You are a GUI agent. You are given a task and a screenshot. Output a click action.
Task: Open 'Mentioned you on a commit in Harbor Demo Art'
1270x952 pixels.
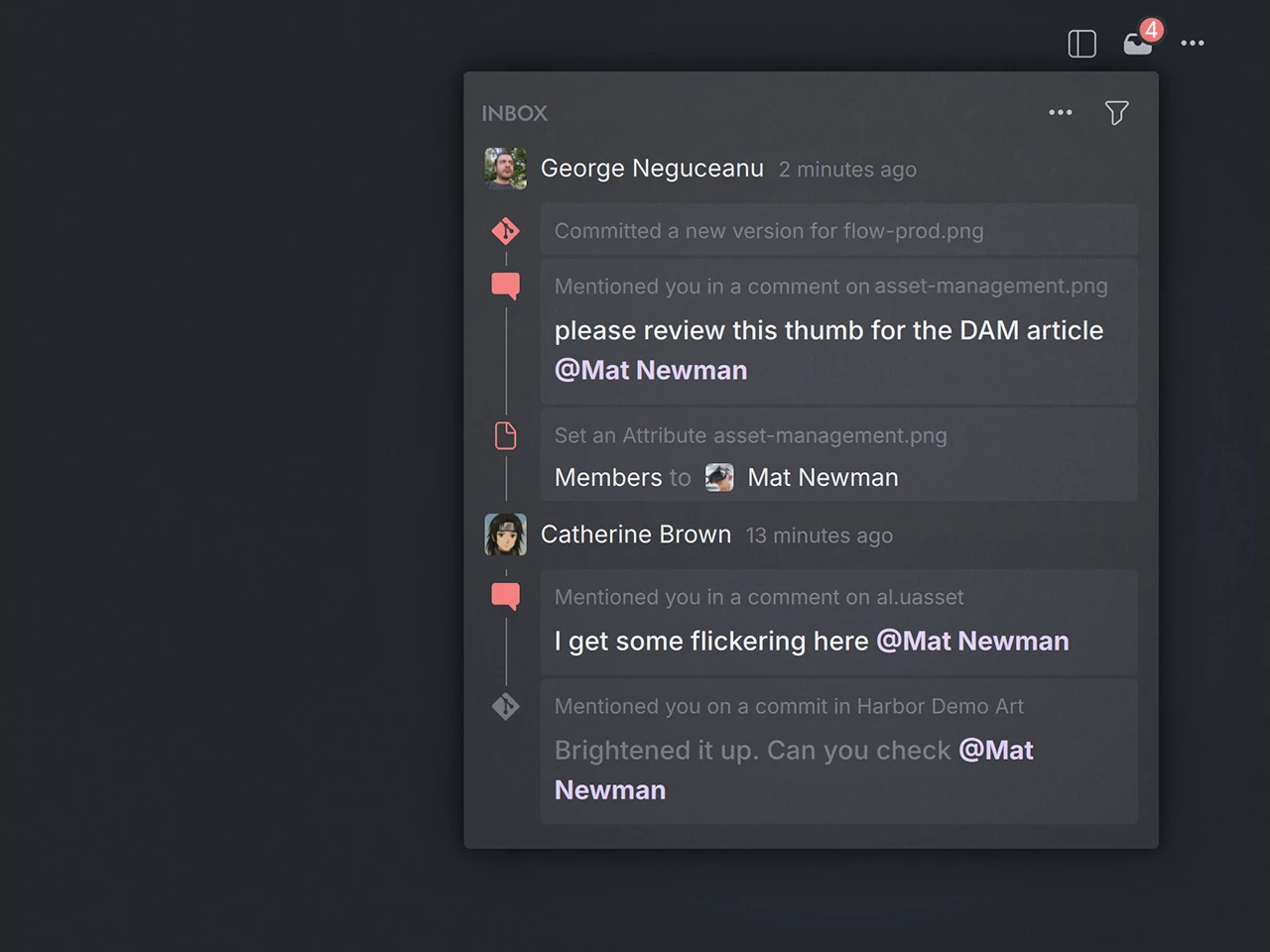pyautogui.click(x=839, y=752)
